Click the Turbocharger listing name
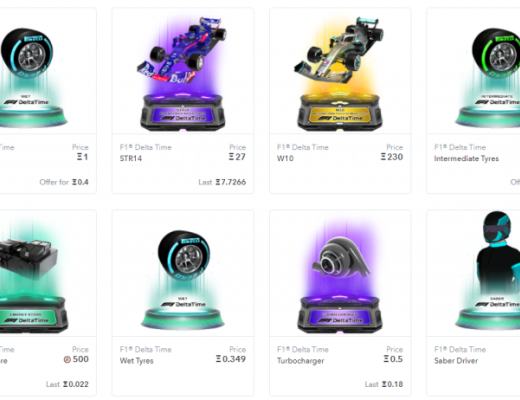Screen dimensions: 520x400 point(300,361)
